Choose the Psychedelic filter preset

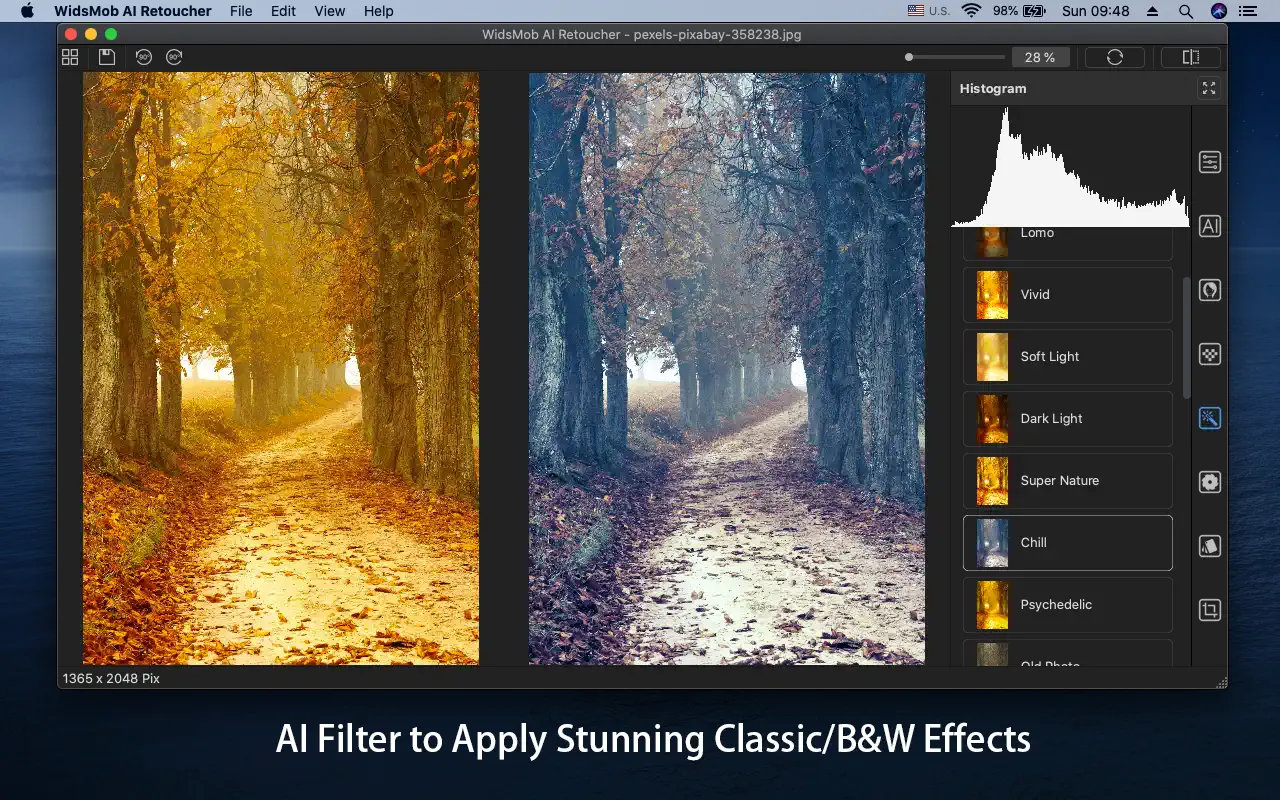pos(1067,605)
